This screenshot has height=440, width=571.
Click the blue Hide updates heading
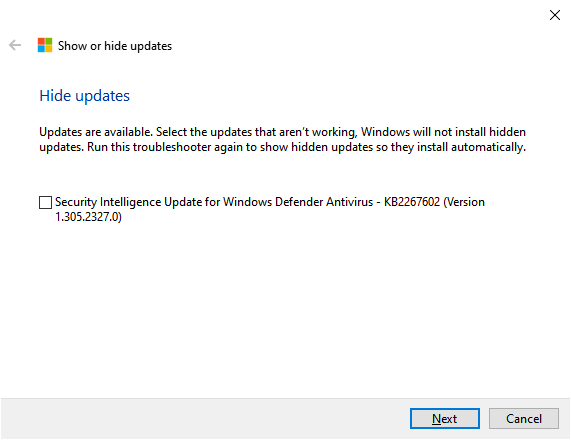[x=84, y=96]
